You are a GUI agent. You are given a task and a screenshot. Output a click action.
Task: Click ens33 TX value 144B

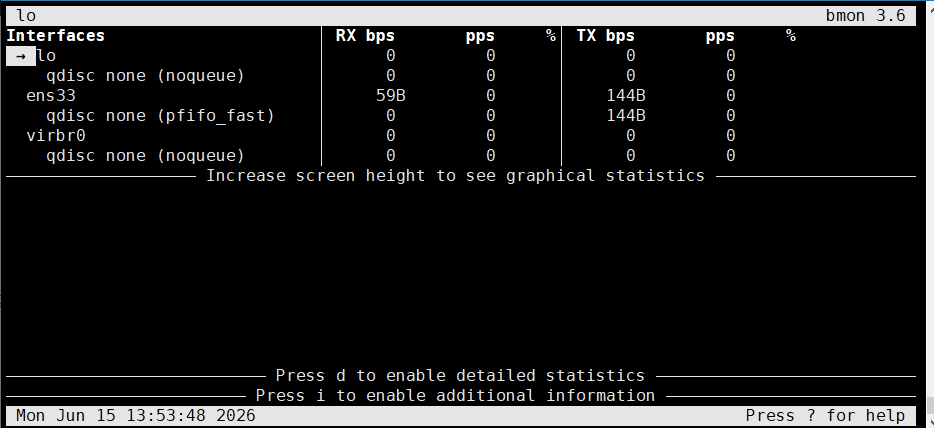tap(626, 96)
